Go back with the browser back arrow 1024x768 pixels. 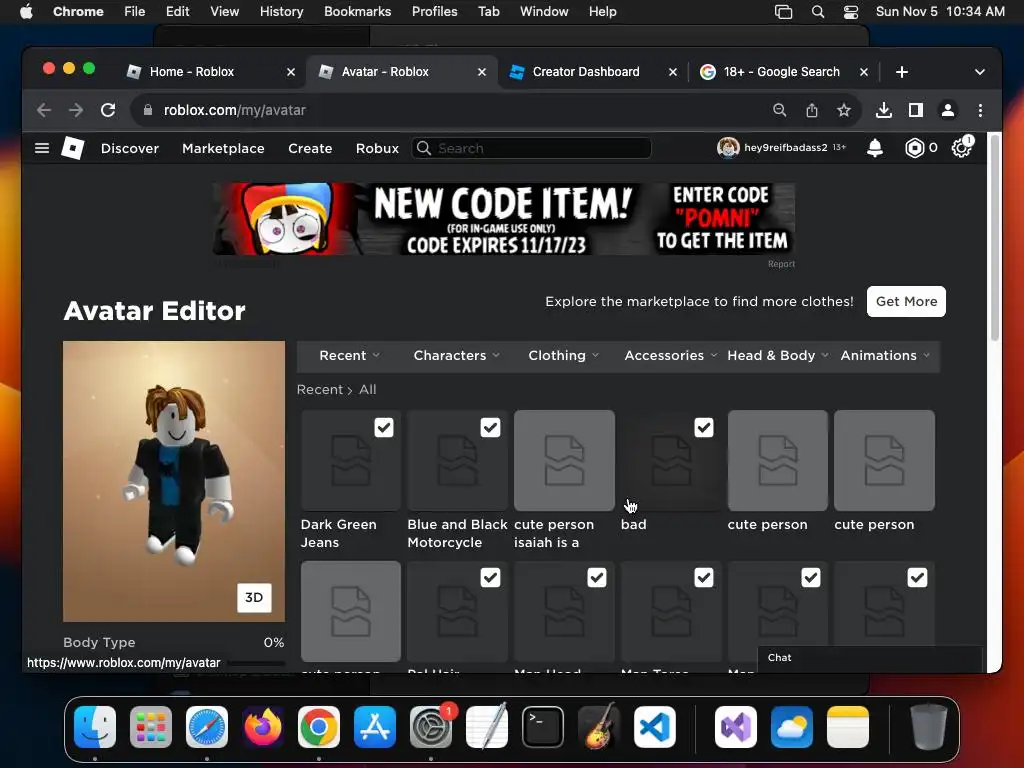(x=44, y=110)
